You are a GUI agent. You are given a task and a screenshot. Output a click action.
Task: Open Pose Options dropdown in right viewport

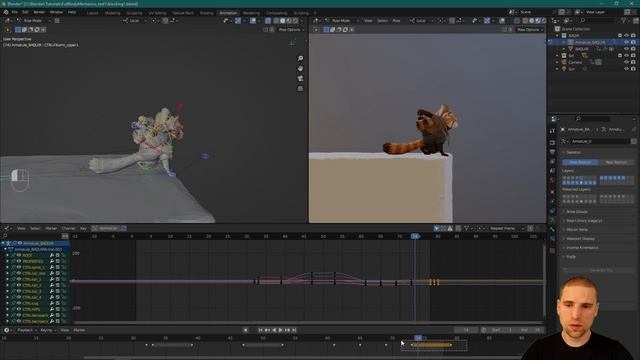[x=530, y=30]
